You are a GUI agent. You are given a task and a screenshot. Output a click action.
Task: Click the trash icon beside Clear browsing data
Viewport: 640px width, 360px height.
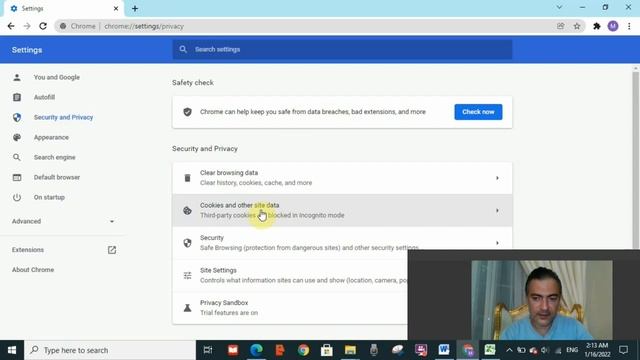[187, 178]
